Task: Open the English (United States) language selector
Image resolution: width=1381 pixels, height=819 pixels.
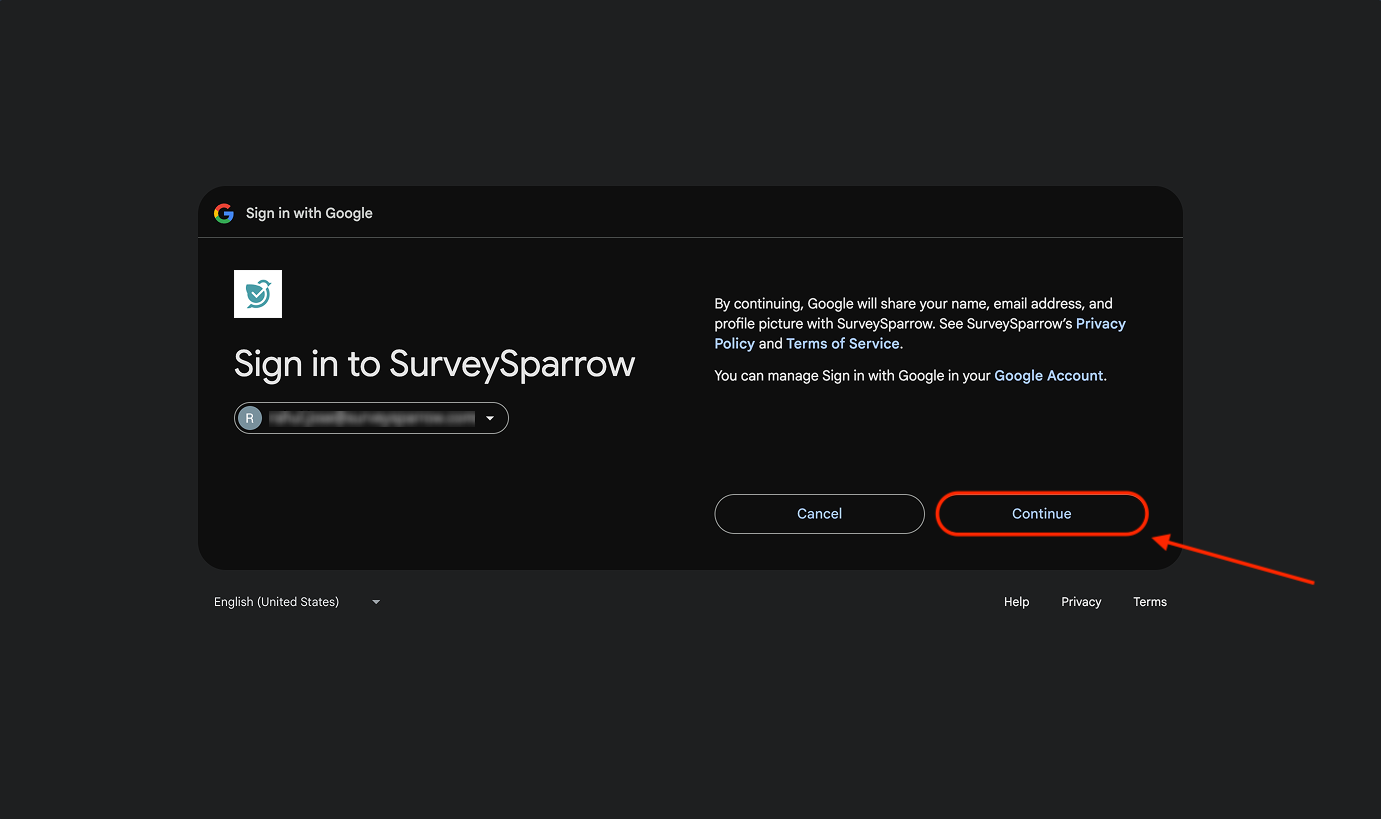Action: pos(276,602)
